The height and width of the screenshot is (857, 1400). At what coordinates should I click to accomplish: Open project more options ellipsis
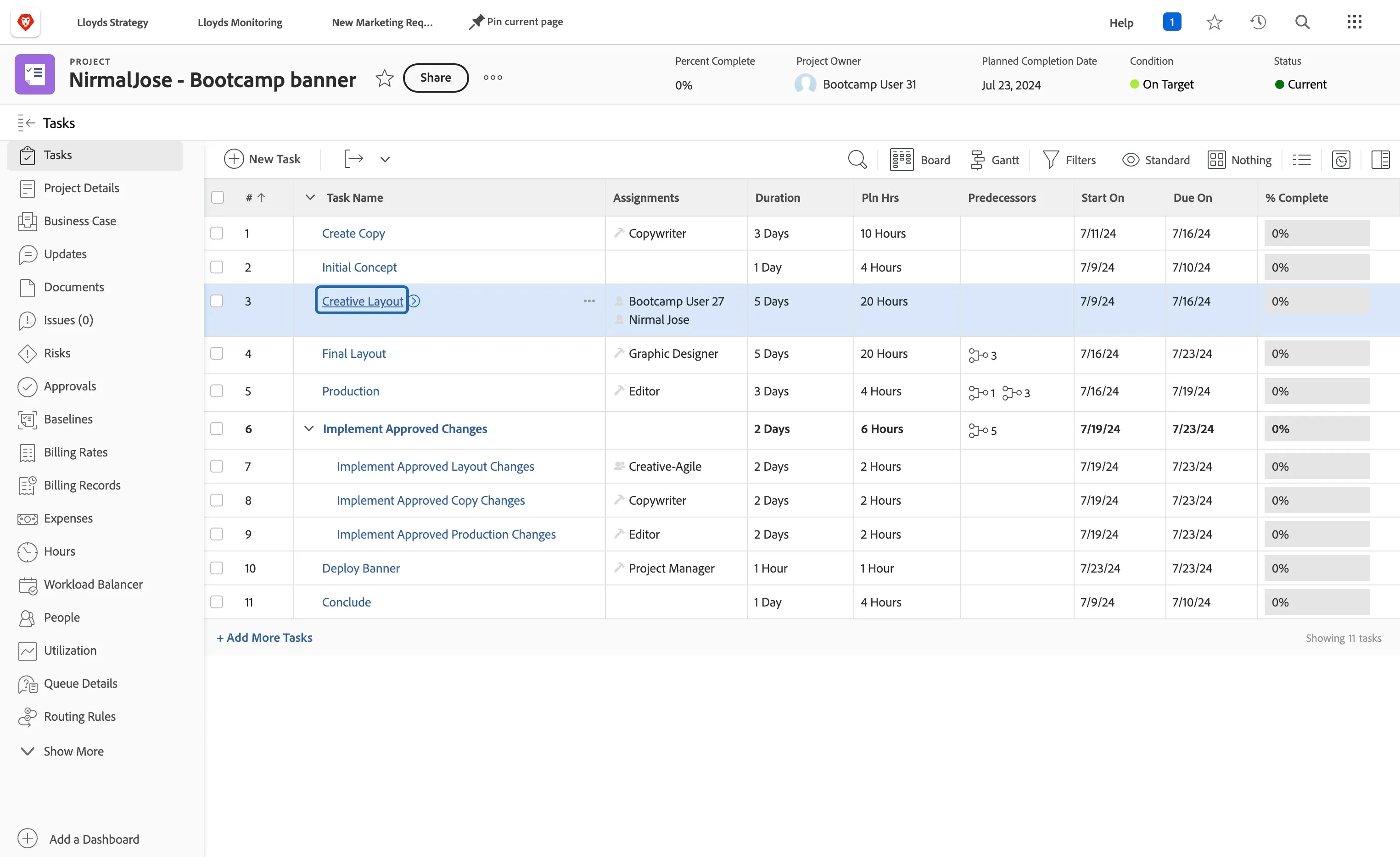tap(493, 78)
